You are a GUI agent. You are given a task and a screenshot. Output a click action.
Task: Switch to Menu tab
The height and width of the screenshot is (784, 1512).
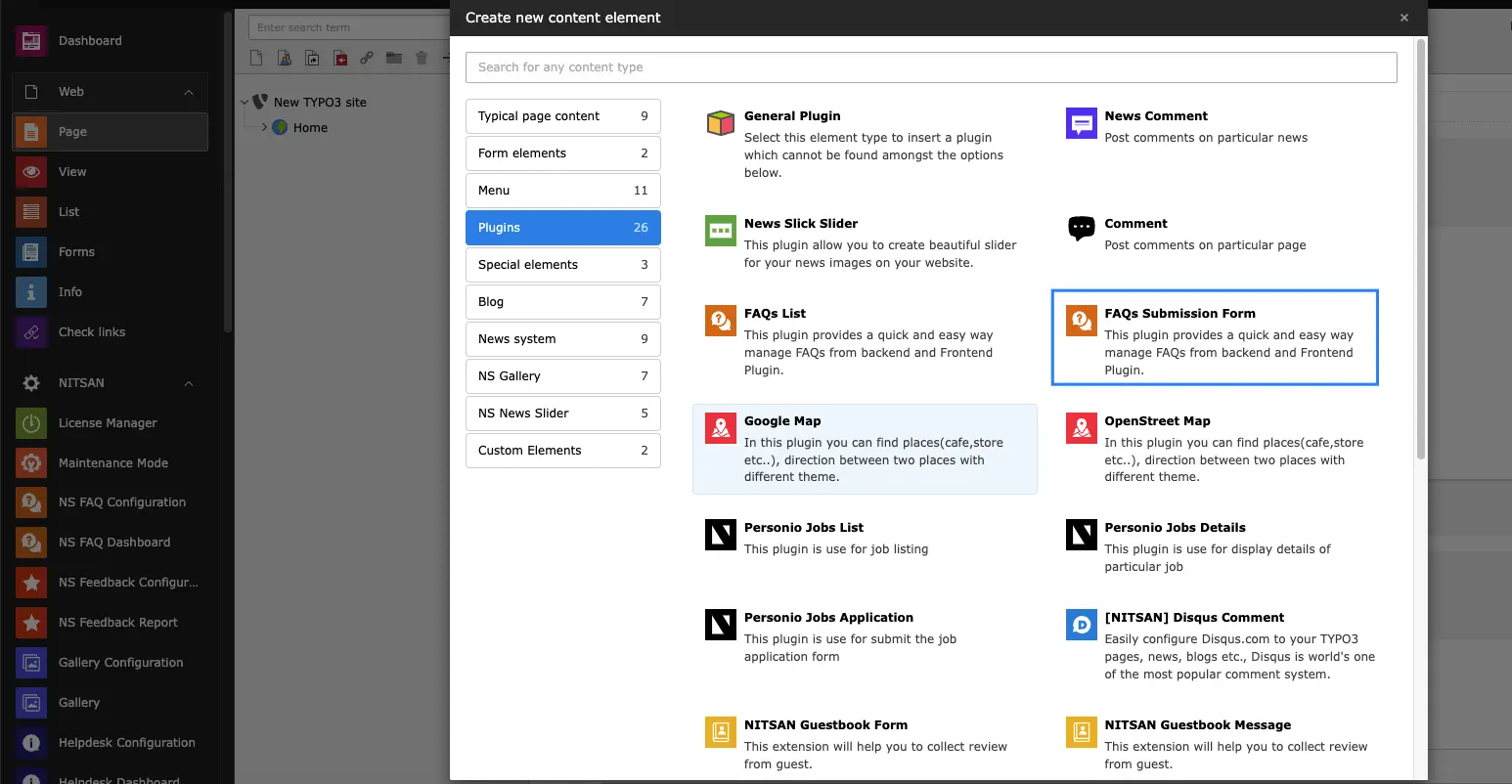pyautogui.click(x=563, y=191)
